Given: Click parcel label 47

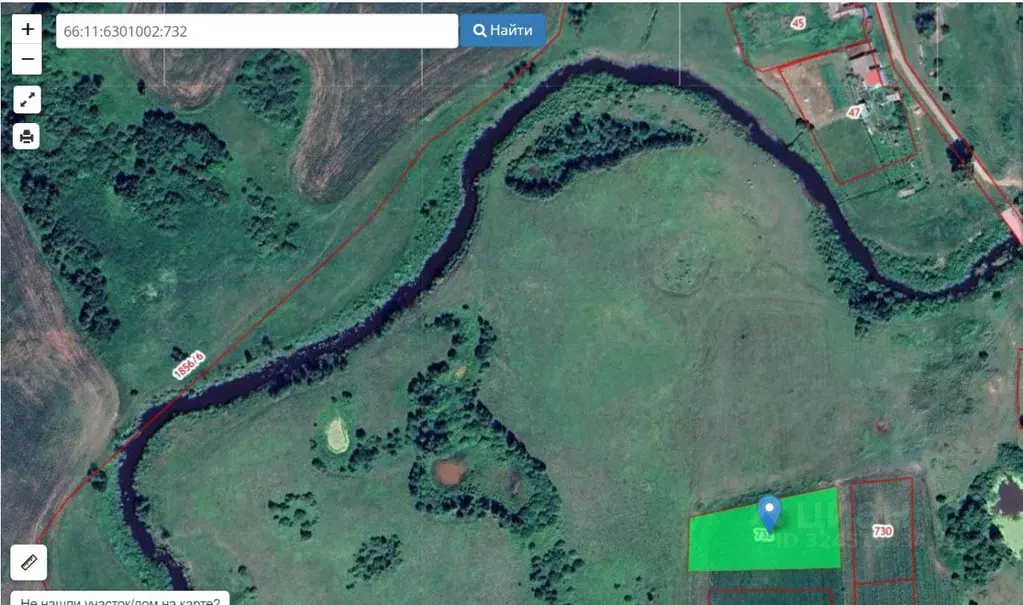Looking at the screenshot, I should pyautogui.click(x=854, y=112).
